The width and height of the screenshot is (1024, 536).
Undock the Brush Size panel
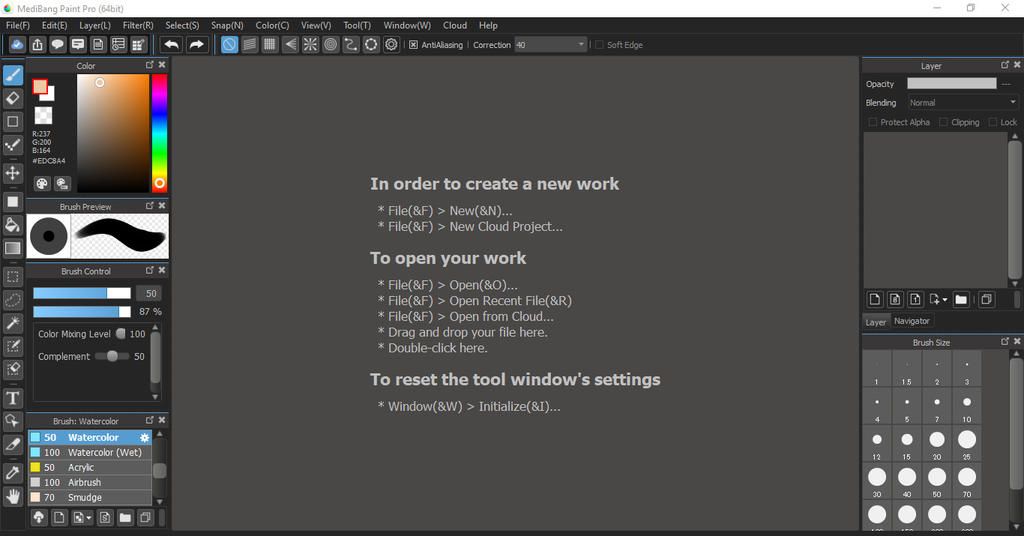(1005, 341)
